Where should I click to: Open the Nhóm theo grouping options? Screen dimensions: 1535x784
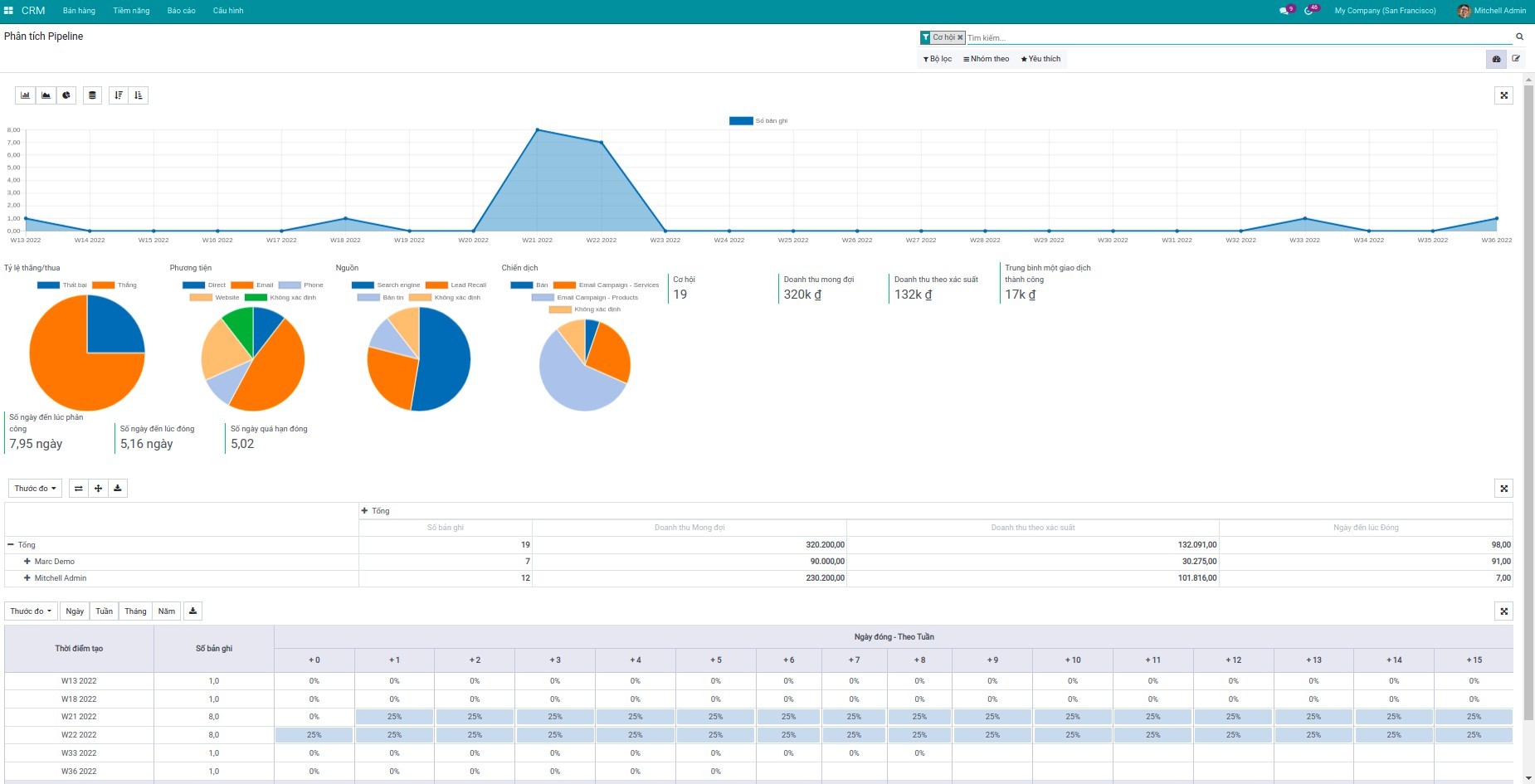coord(987,59)
